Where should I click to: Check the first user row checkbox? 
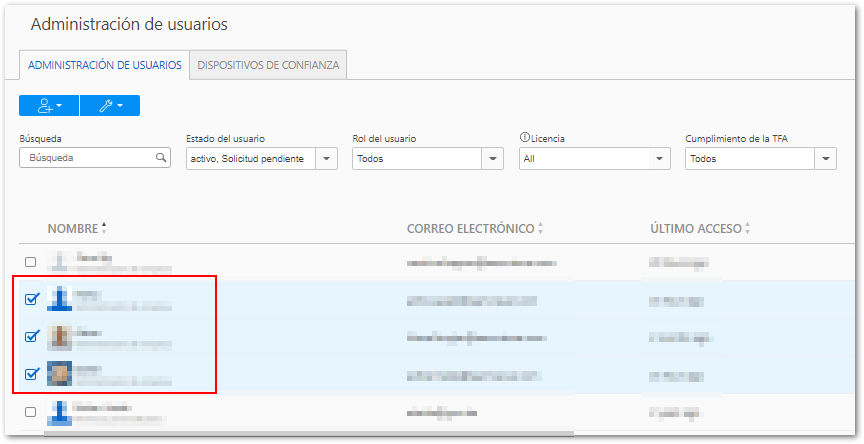point(31,262)
